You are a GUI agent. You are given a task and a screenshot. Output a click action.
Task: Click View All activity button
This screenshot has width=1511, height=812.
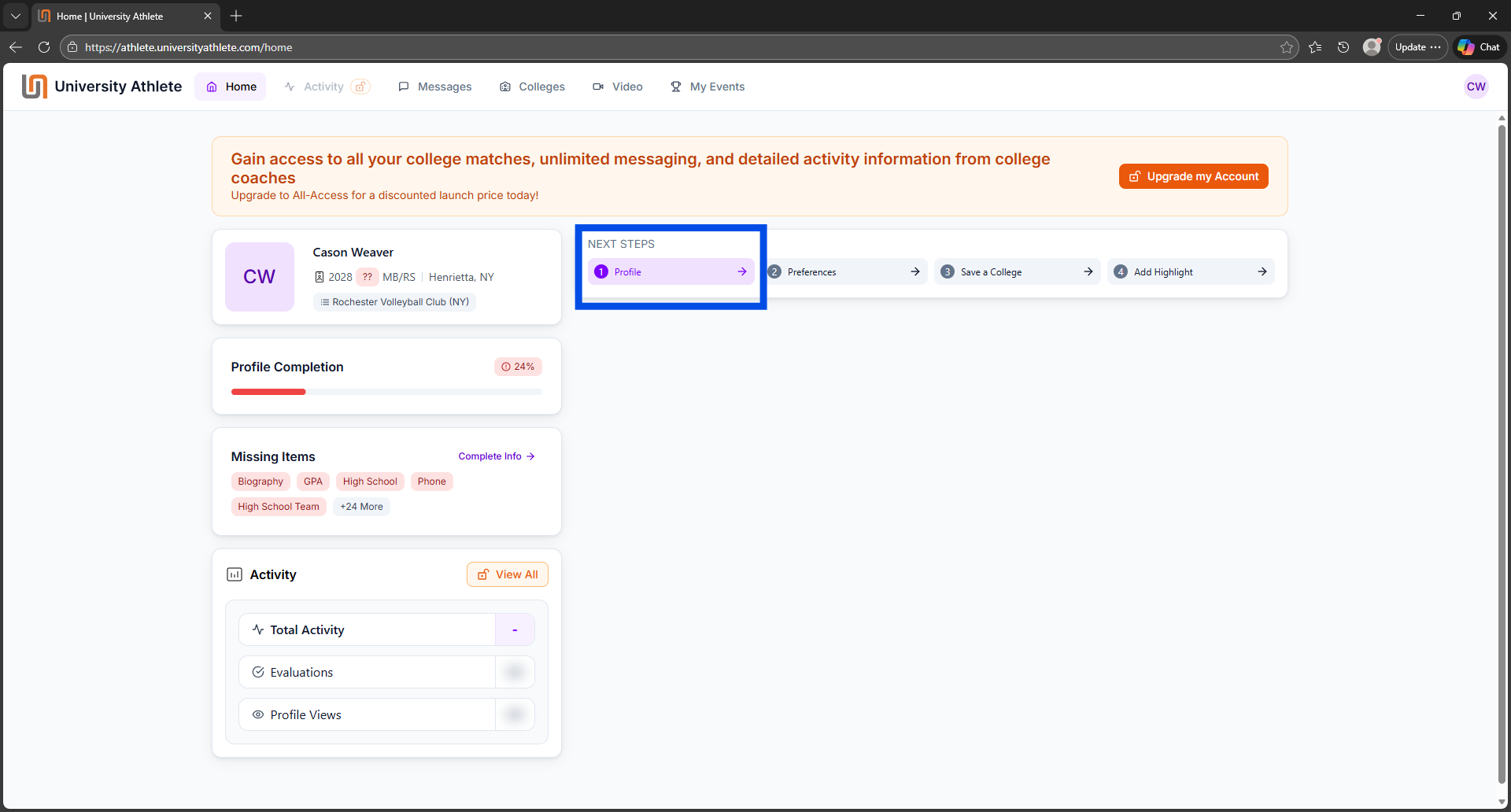click(x=508, y=574)
